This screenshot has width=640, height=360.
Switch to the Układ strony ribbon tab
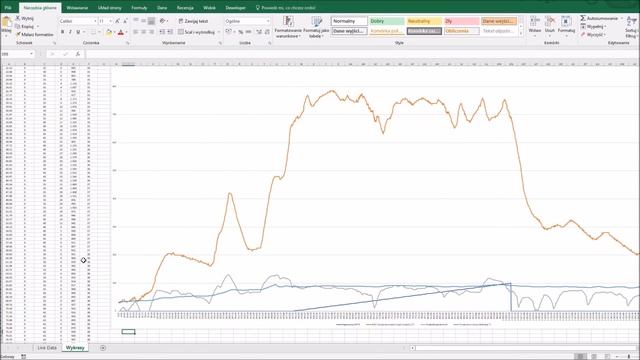[x=109, y=8]
